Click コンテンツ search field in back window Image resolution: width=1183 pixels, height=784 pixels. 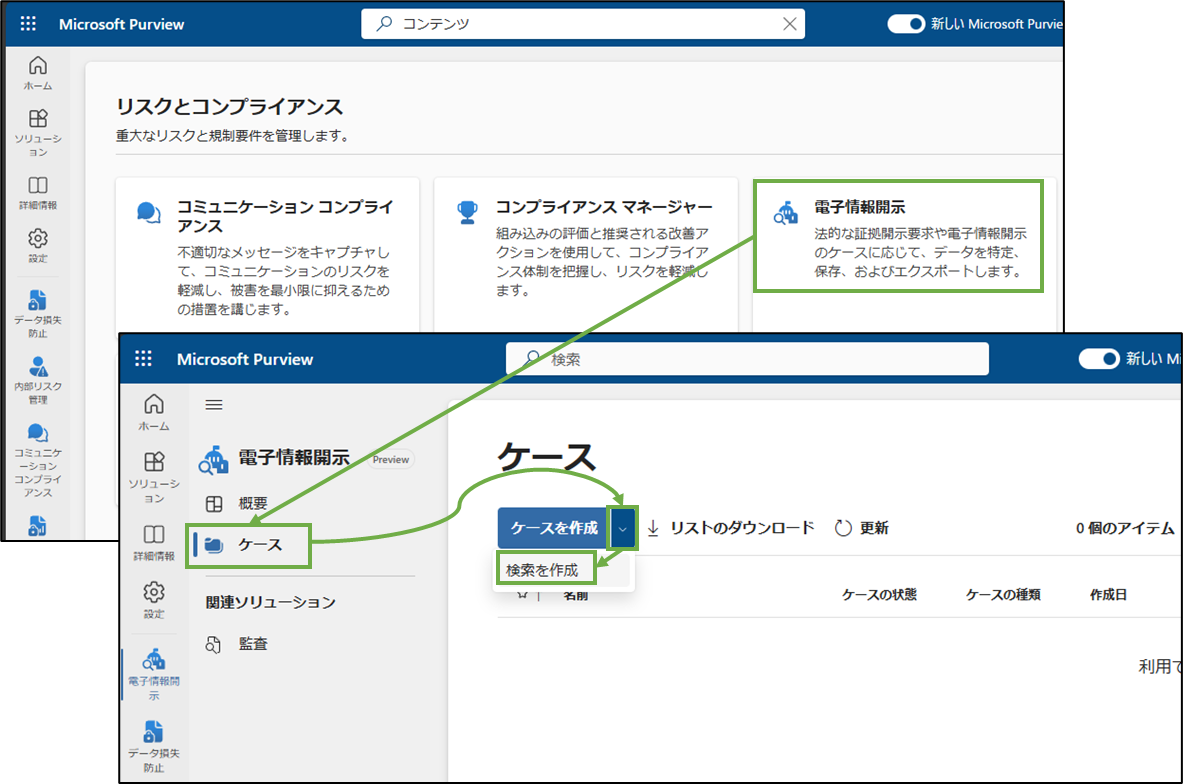click(x=582, y=24)
